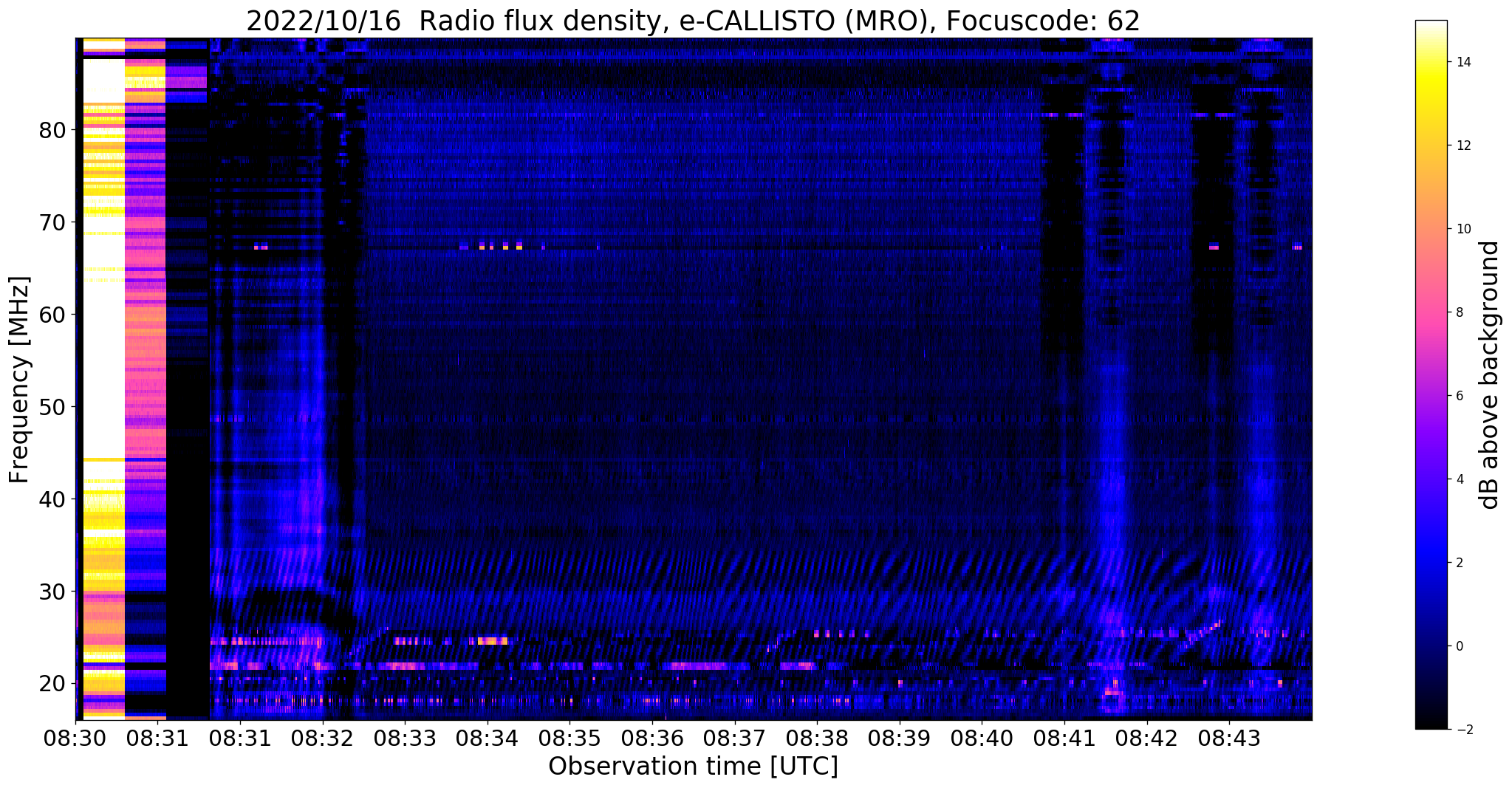Click the 20 tick on the frequency axis
1512x788 pixels.
tap(53, 684)
